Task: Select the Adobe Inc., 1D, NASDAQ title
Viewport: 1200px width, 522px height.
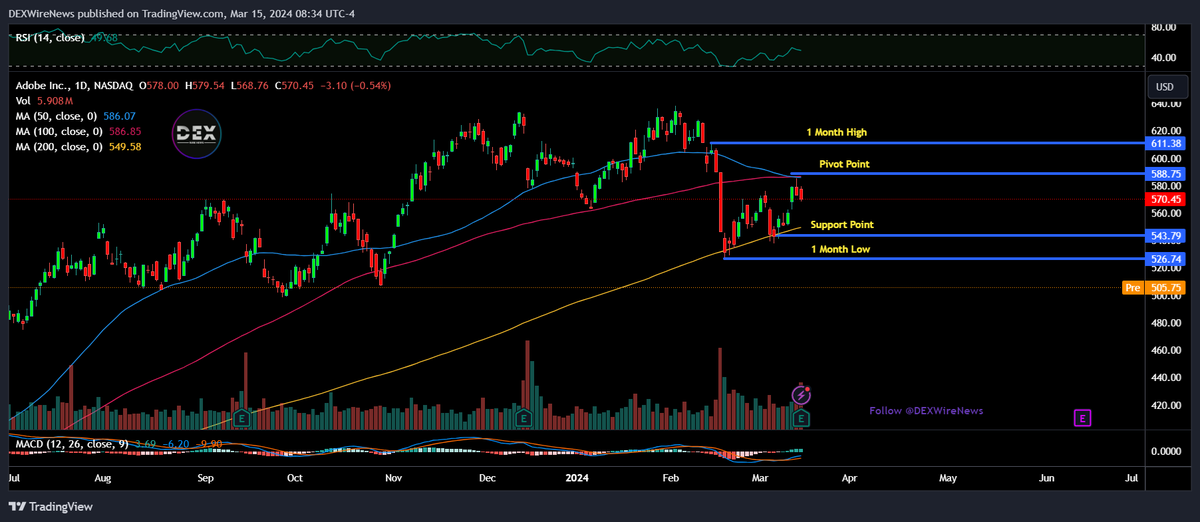Action: pyautogui.click(x=74, y=87)
